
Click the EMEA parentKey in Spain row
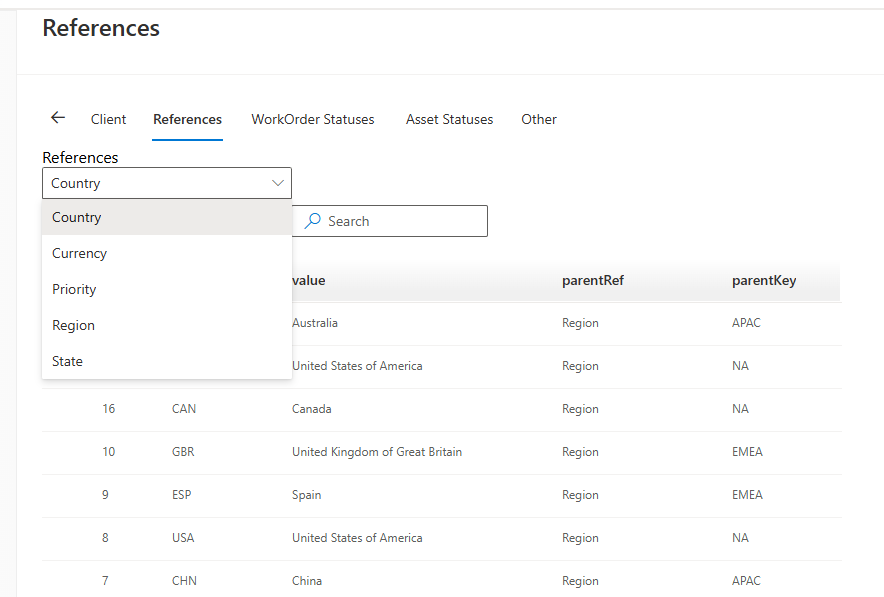747,495
